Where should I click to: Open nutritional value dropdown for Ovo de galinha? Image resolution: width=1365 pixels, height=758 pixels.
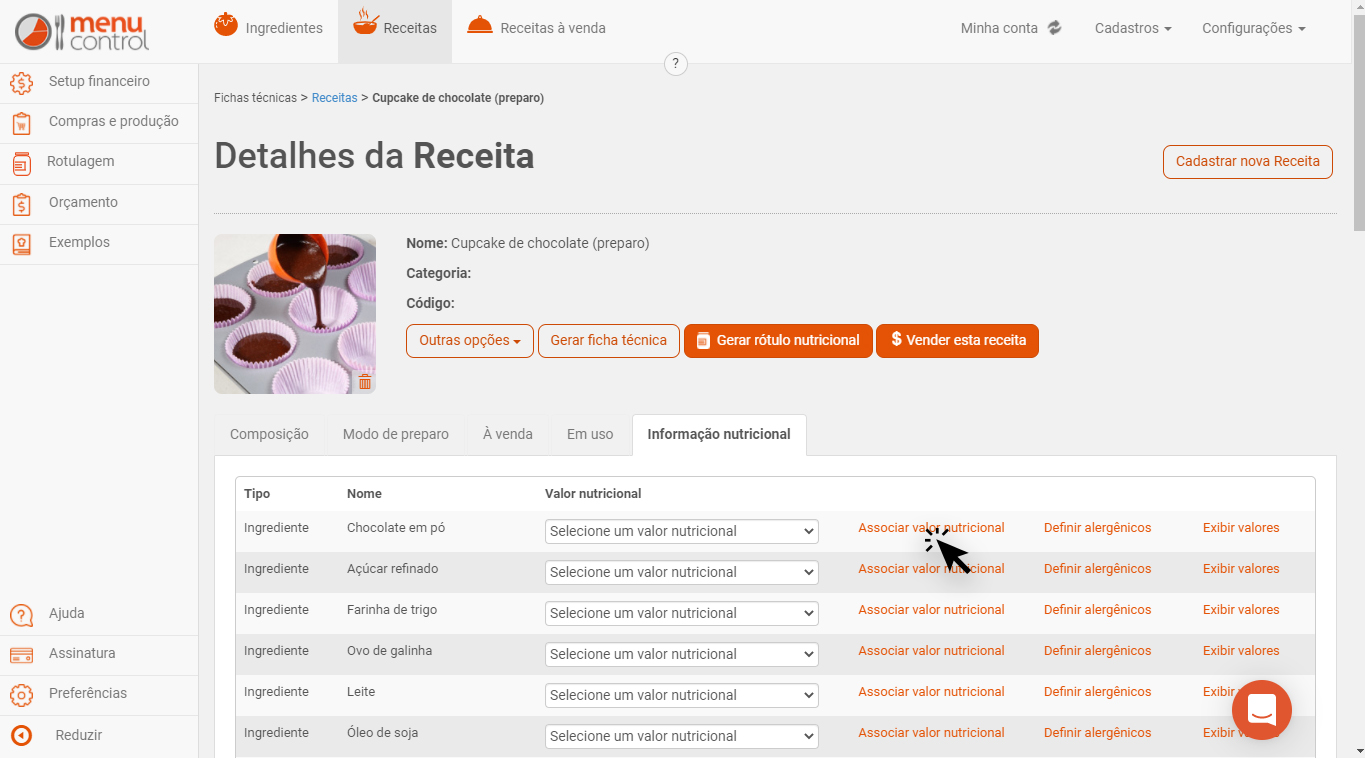pyautogui.click(x=682, y=654)
